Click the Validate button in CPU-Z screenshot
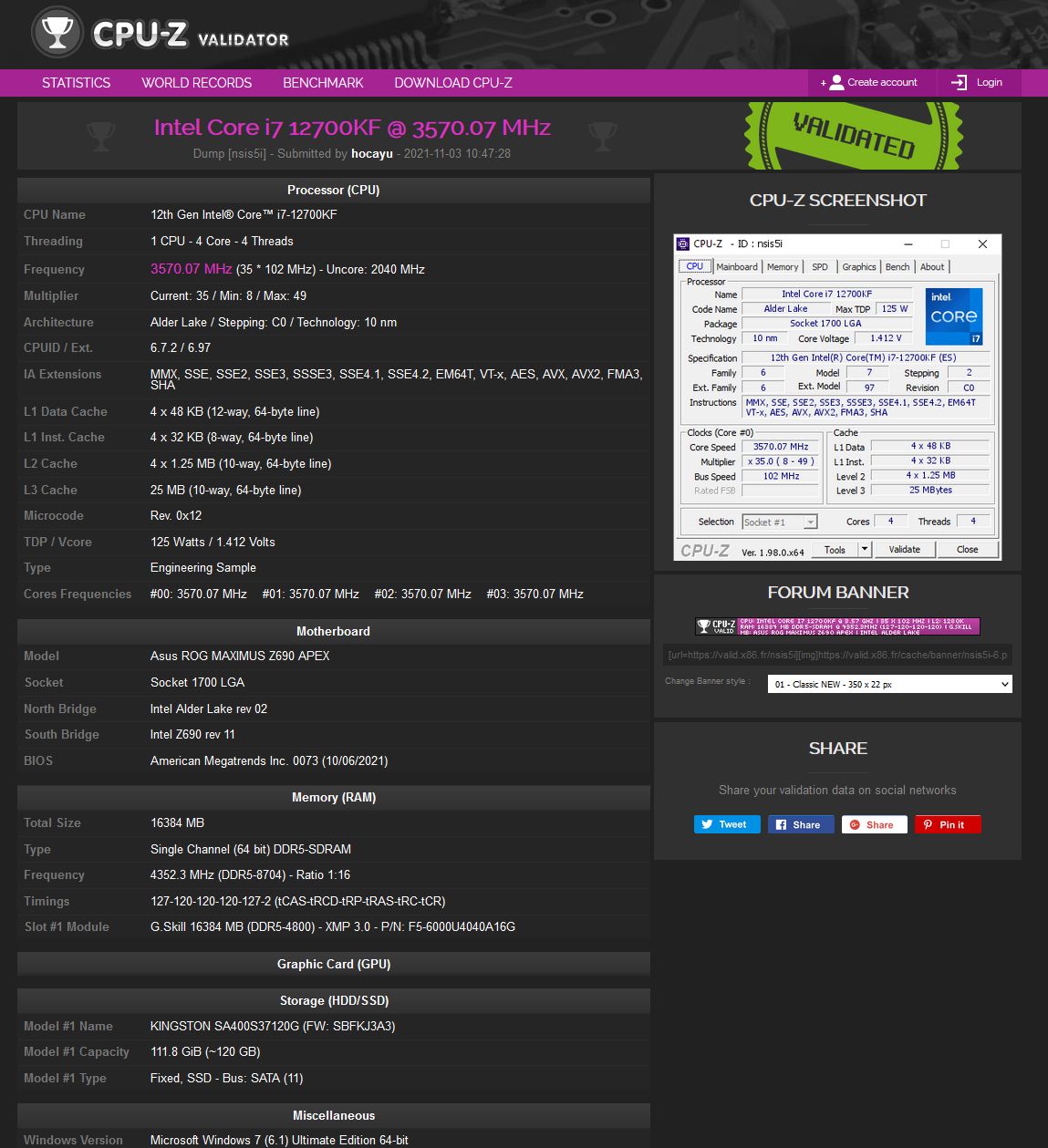Image resolution: width=1048 pixels, height=1148 pixels. [x=904, y=550]
